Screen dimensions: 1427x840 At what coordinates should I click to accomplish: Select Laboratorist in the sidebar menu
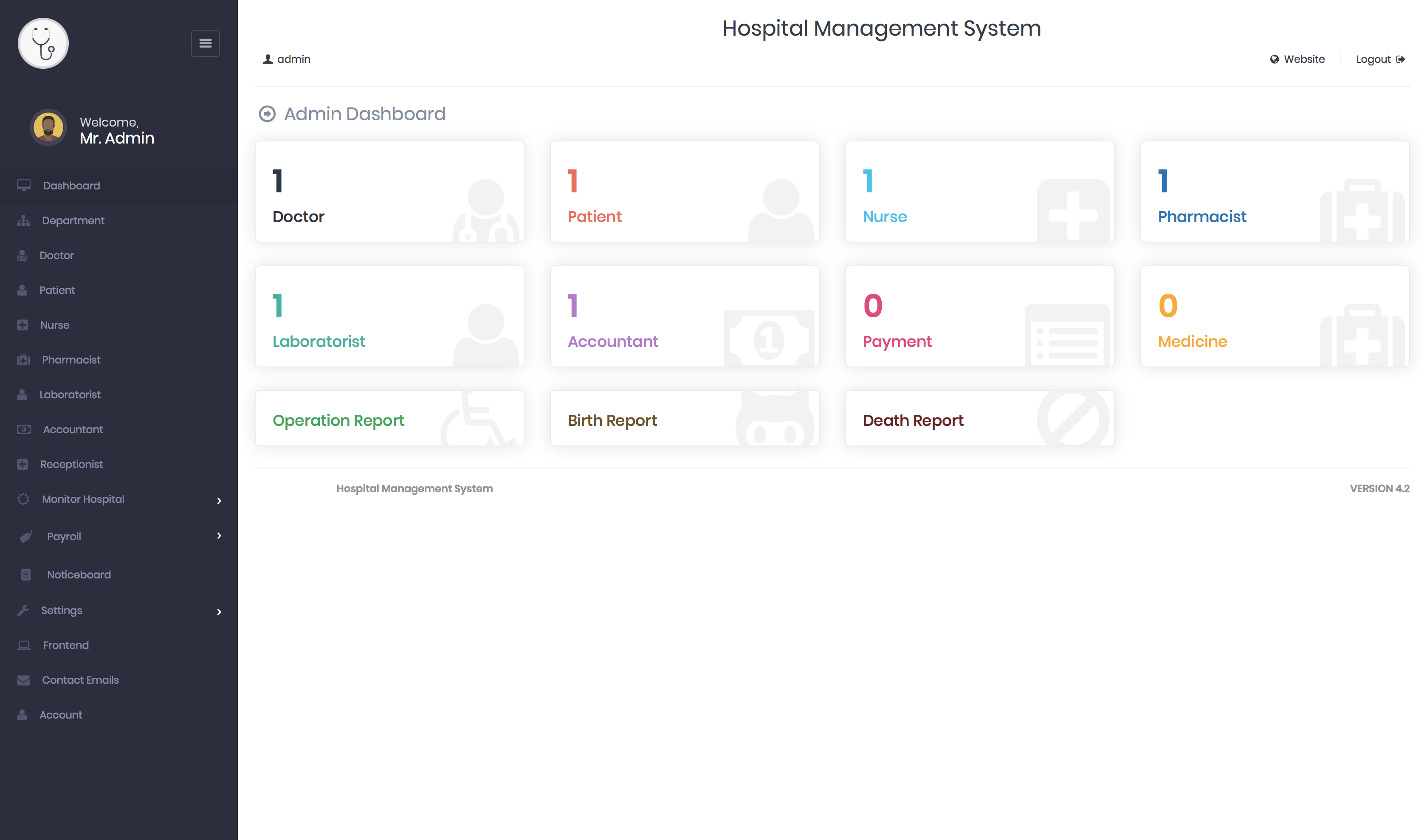(x=119, y=395)
